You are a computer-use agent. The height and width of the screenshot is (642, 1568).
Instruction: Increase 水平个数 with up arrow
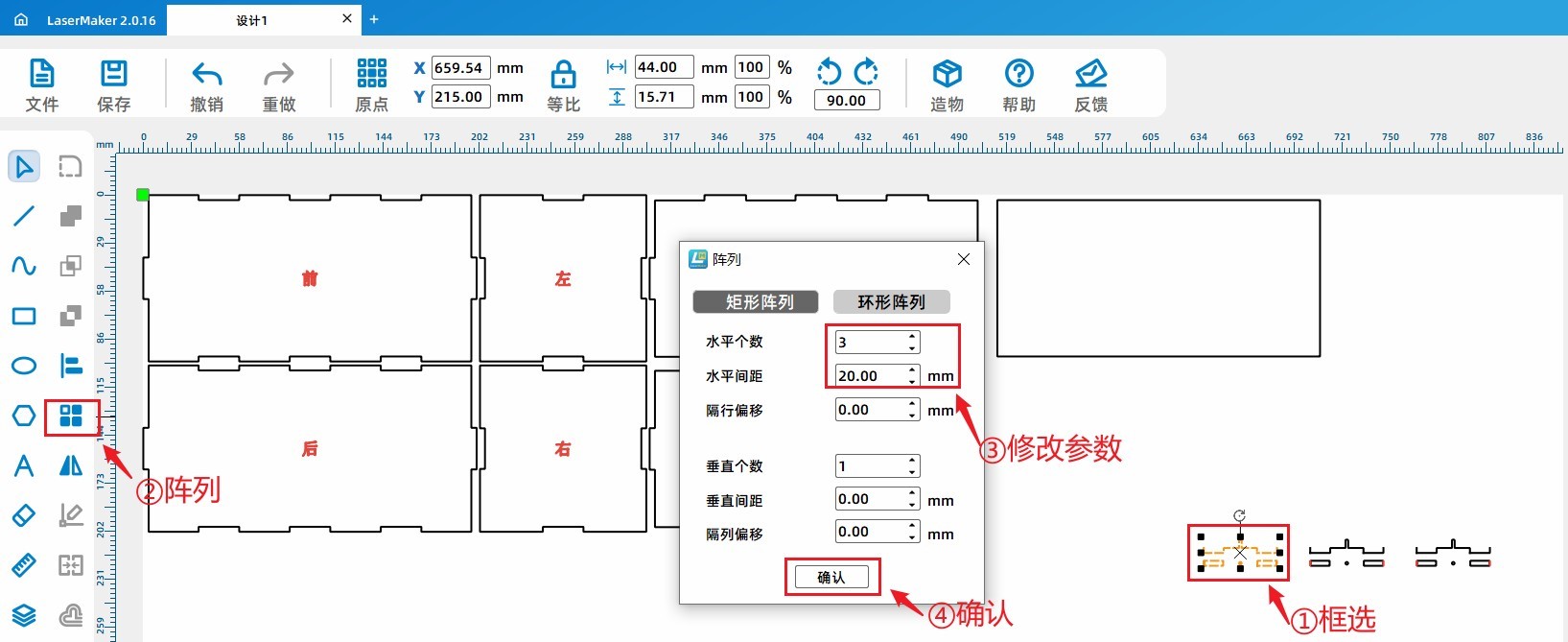click(x=912, y=337)
